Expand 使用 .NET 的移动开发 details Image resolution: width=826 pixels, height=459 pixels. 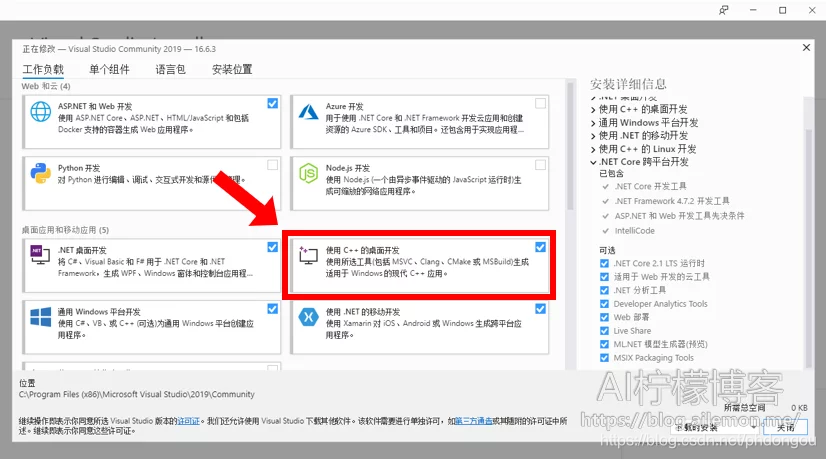coord(593,136)
